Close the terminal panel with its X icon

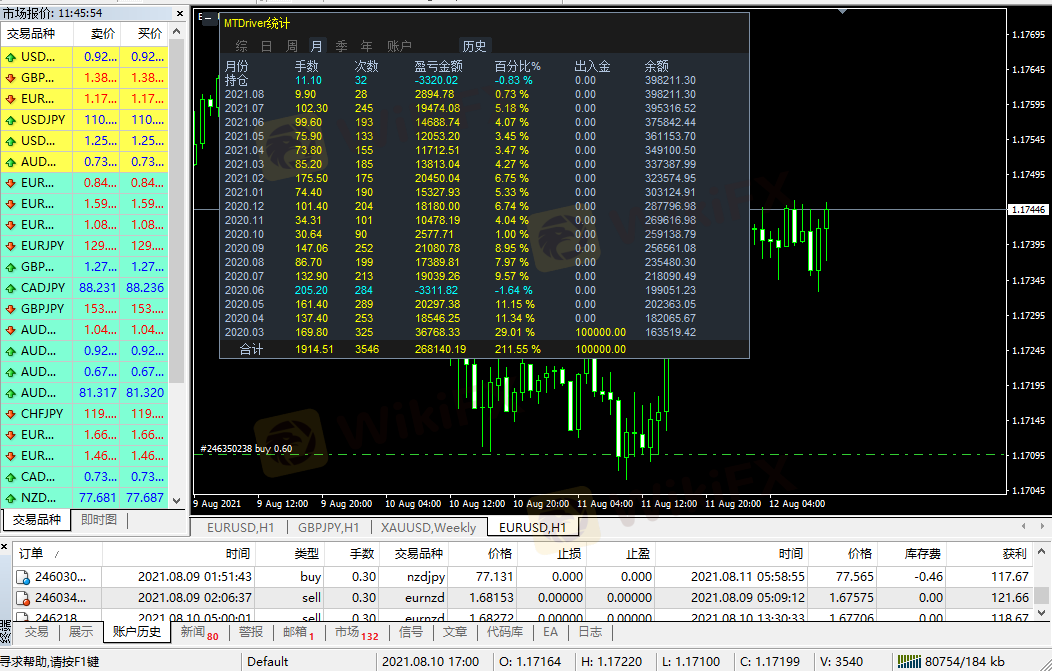[6, 548]
